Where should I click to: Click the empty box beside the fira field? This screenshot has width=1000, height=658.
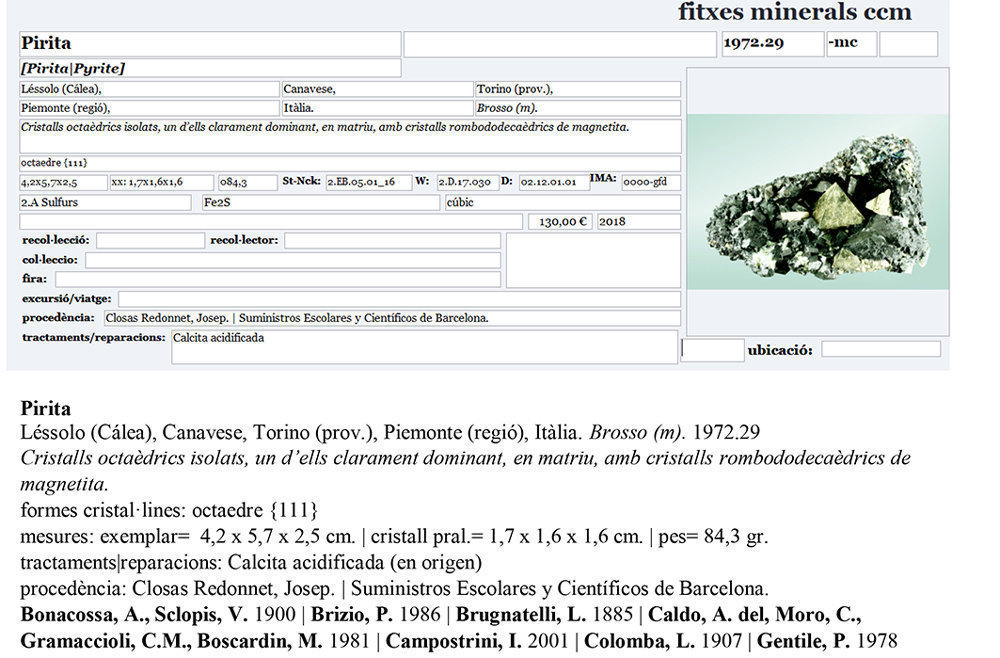coord(593,260)
